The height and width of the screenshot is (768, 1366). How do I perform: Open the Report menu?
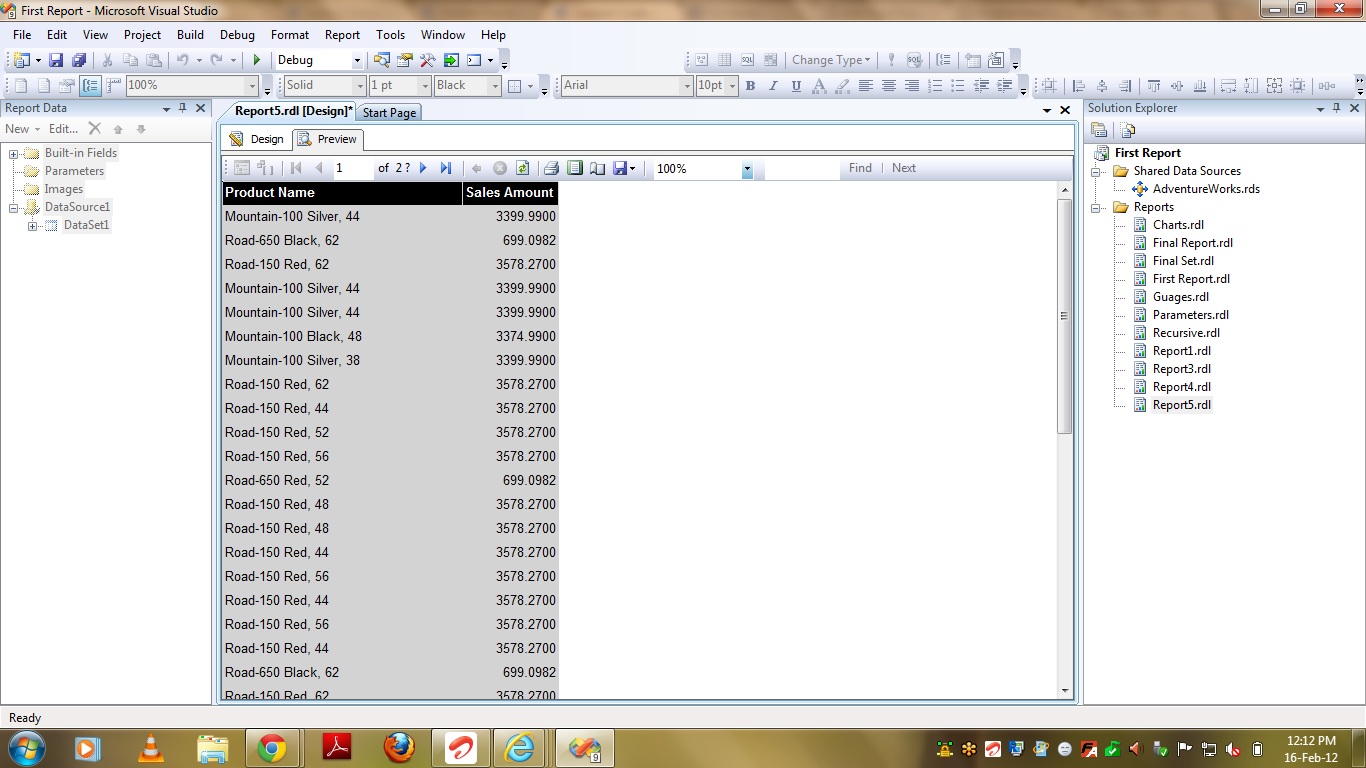(342, 35)
